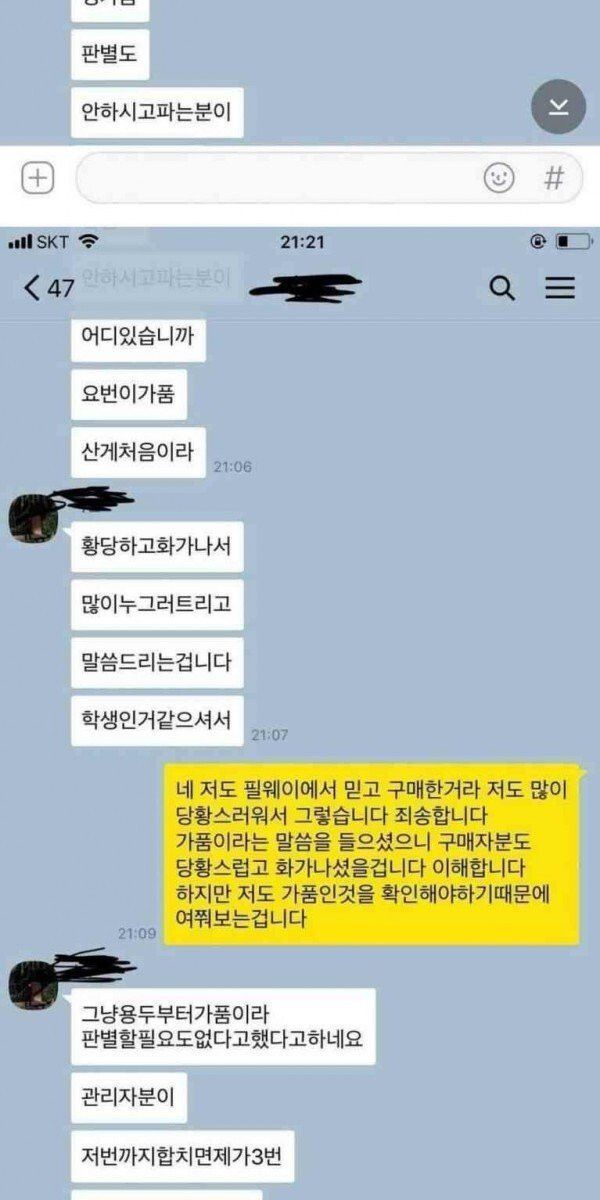
Task: Tap the 21:21 status bar clock
Action: 299,242
